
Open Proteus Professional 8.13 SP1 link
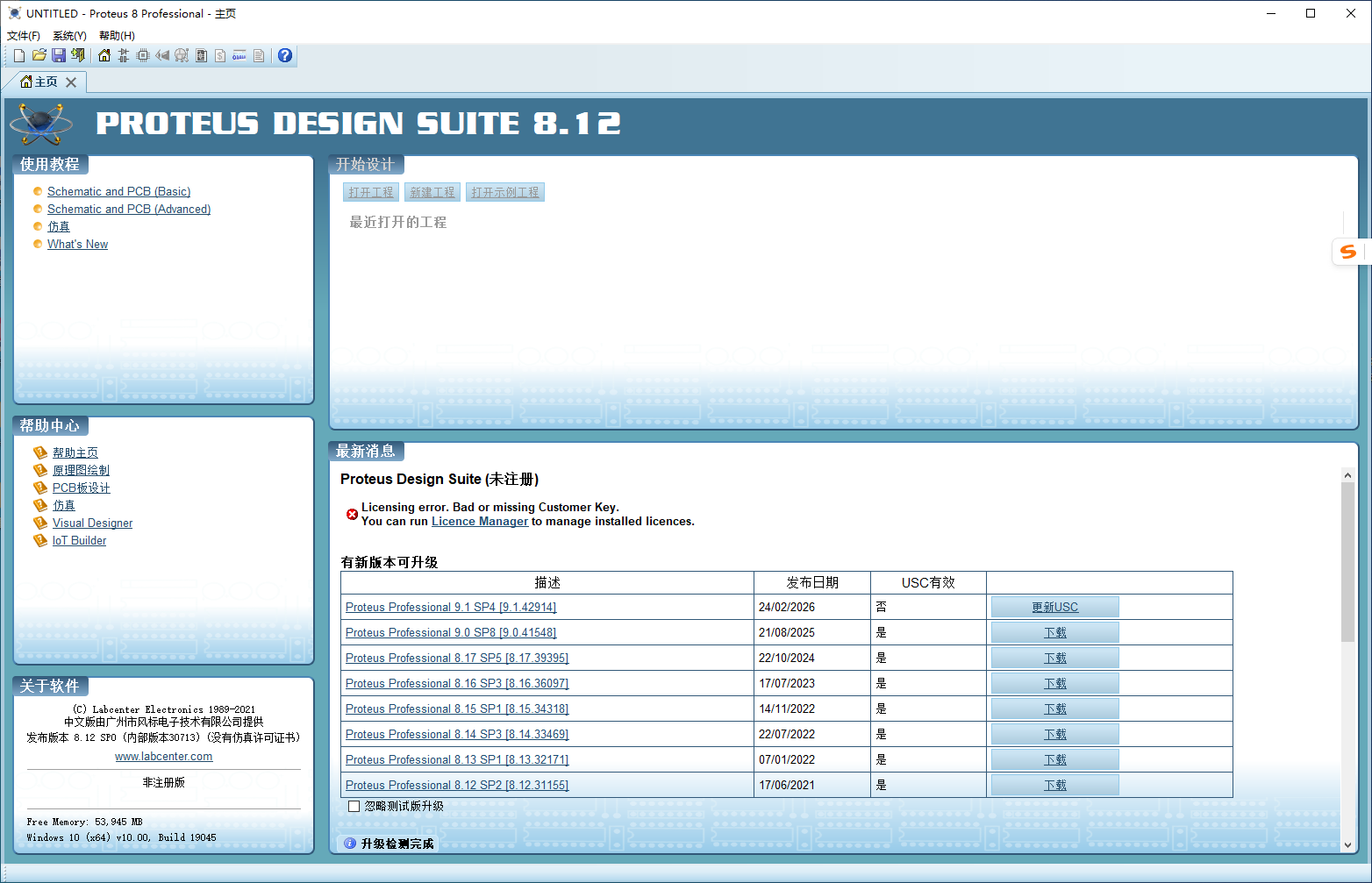(x=457, y=759)
